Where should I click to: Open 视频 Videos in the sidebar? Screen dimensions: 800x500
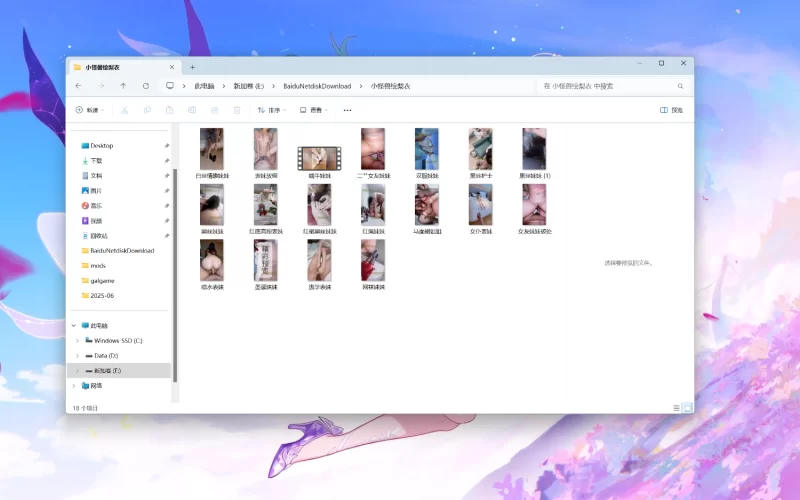(x=96, y=221)
